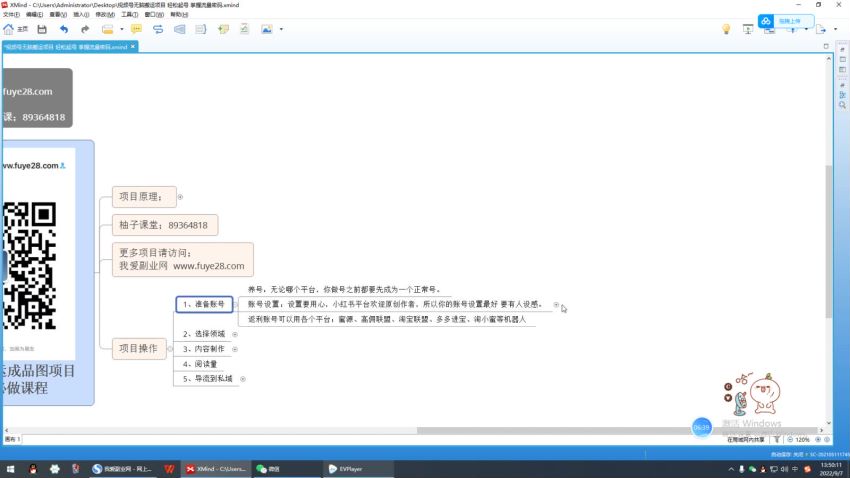Select the 3、内容制作 subtopic
The width and height of the screenshot is (850, 478).
tap(203, 349)
